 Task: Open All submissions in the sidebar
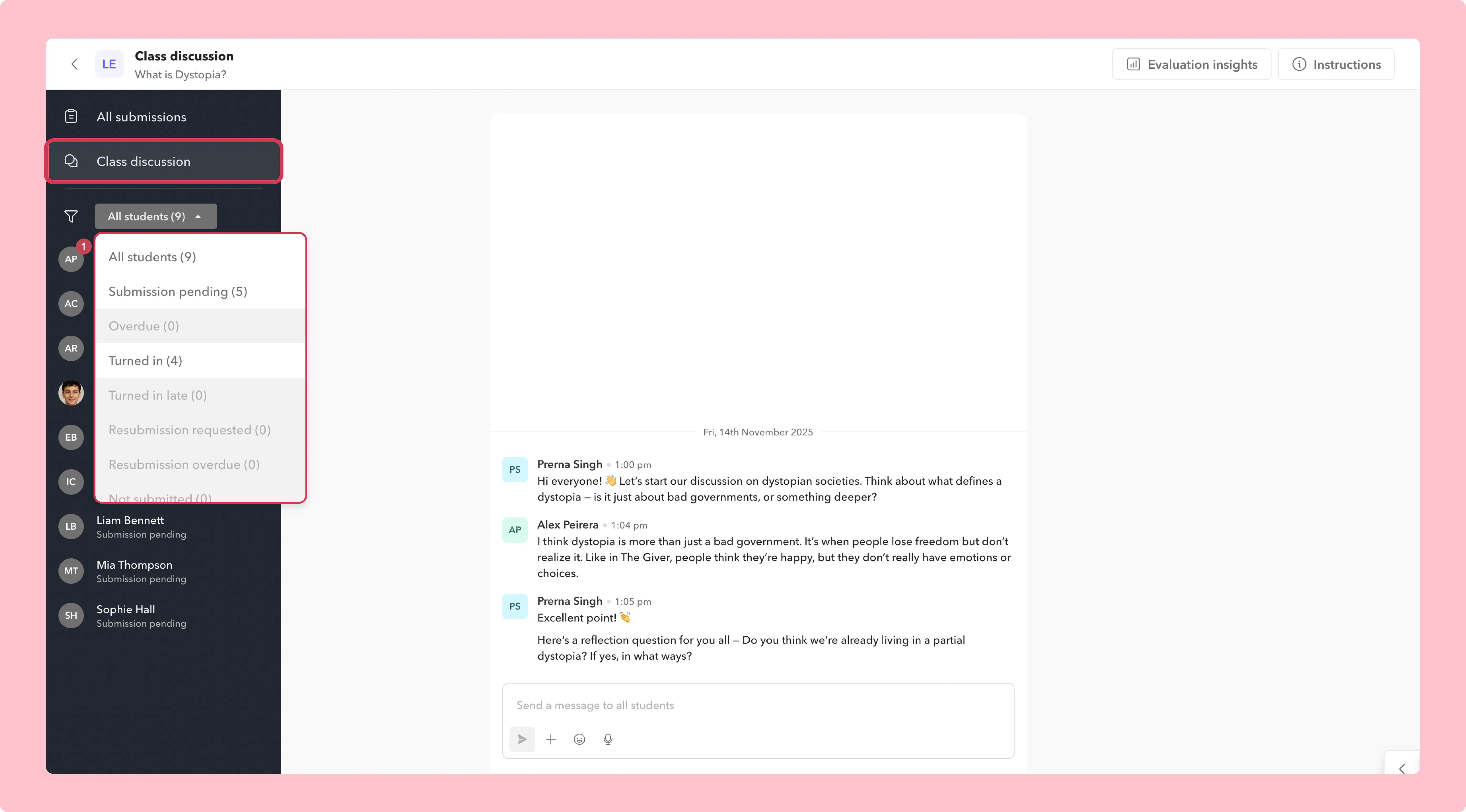(163, 117)
